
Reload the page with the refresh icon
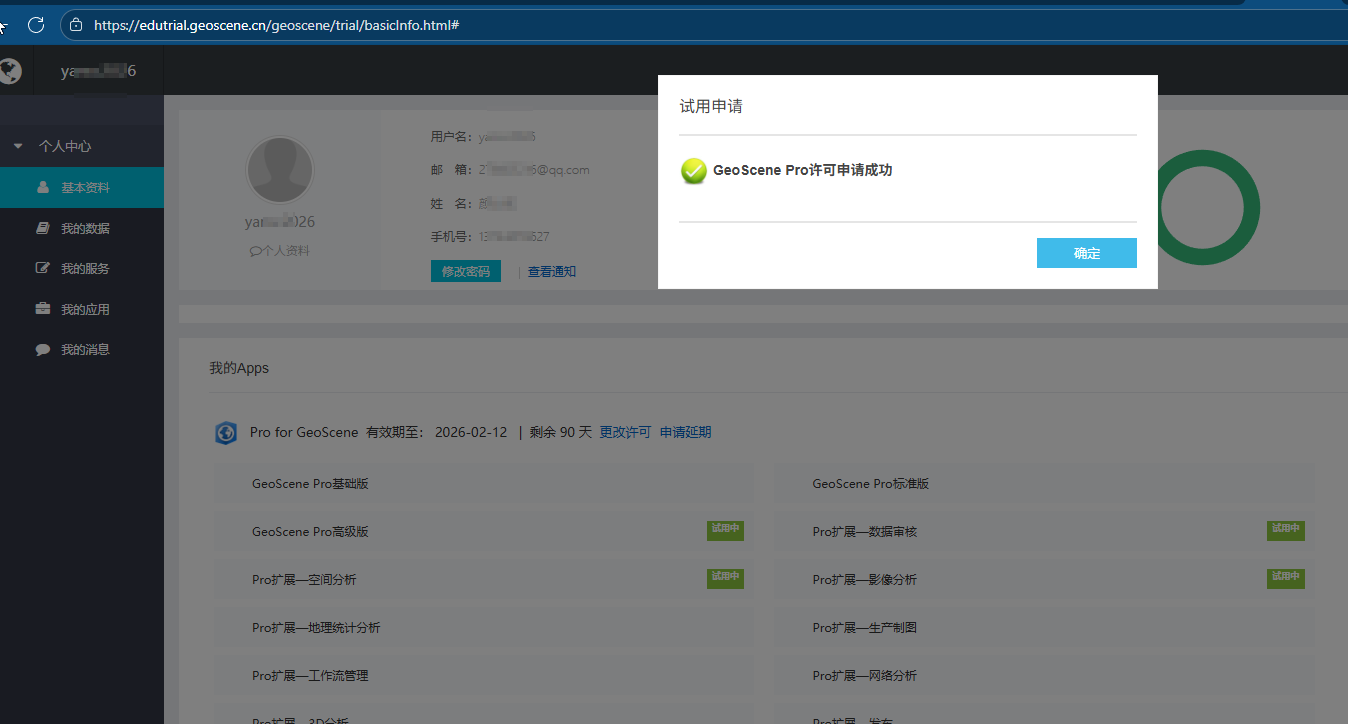(x=36, y=25)
